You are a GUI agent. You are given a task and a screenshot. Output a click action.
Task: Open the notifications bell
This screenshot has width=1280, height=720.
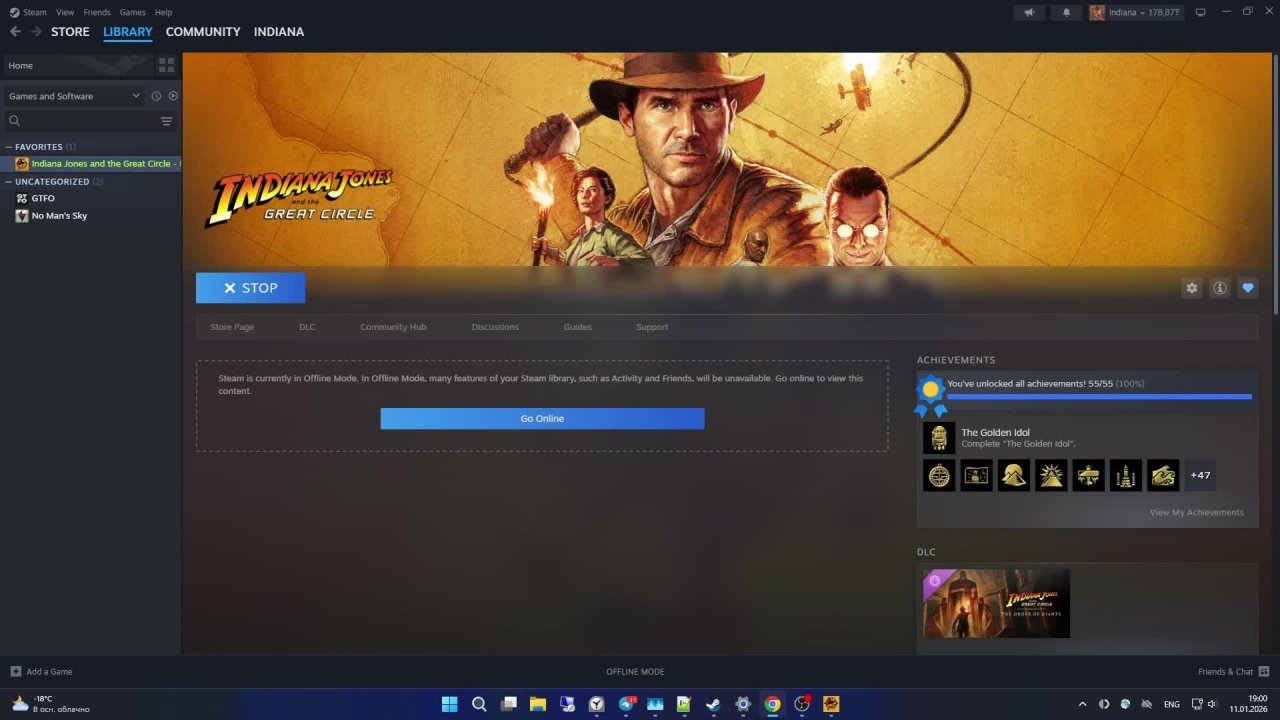(1066, 12)
